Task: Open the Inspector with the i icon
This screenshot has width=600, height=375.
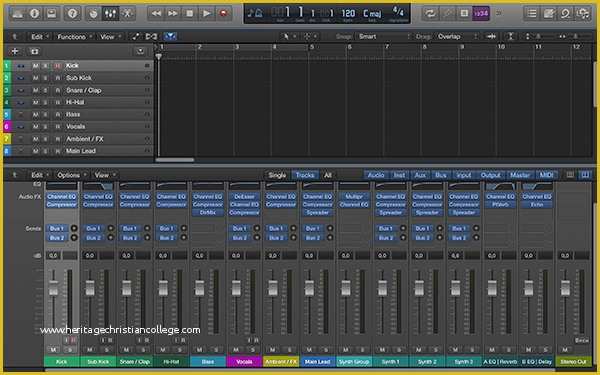Action: [34, 14]
